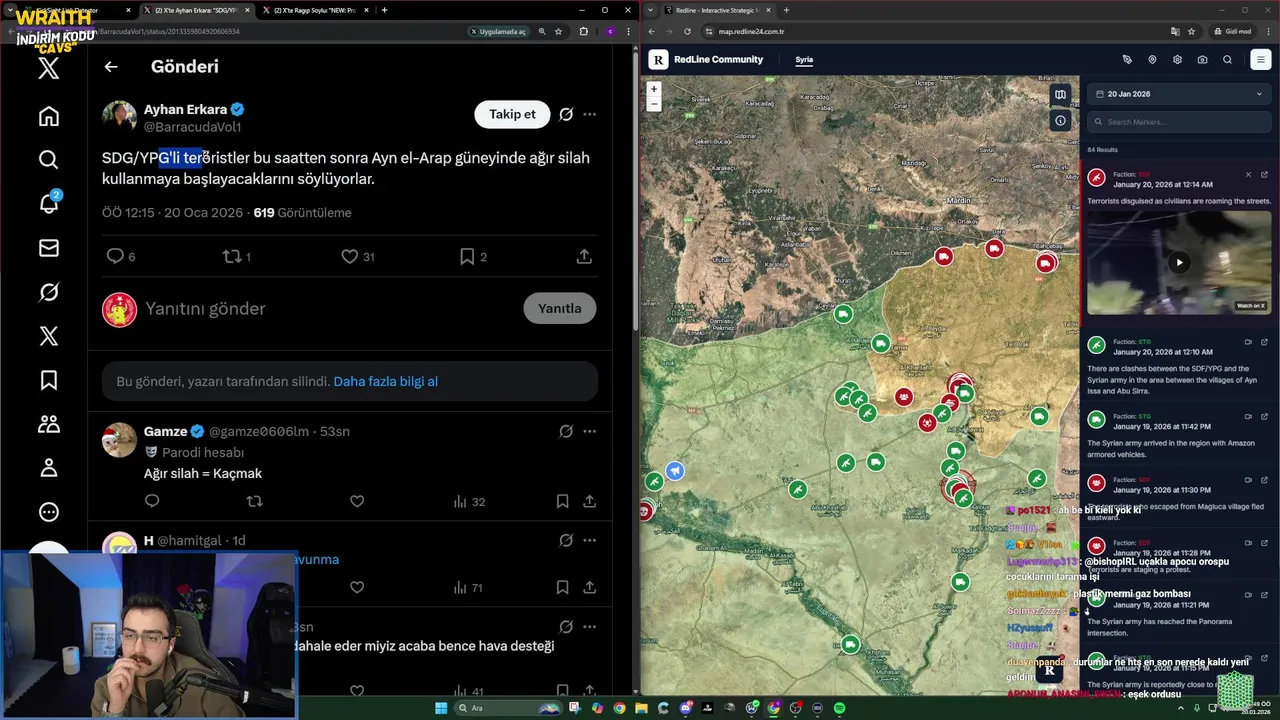The width and height of the screenshot is (1280, 720).
Task: Open Gamze's profile name link
Action: click(x=165, y=431)
